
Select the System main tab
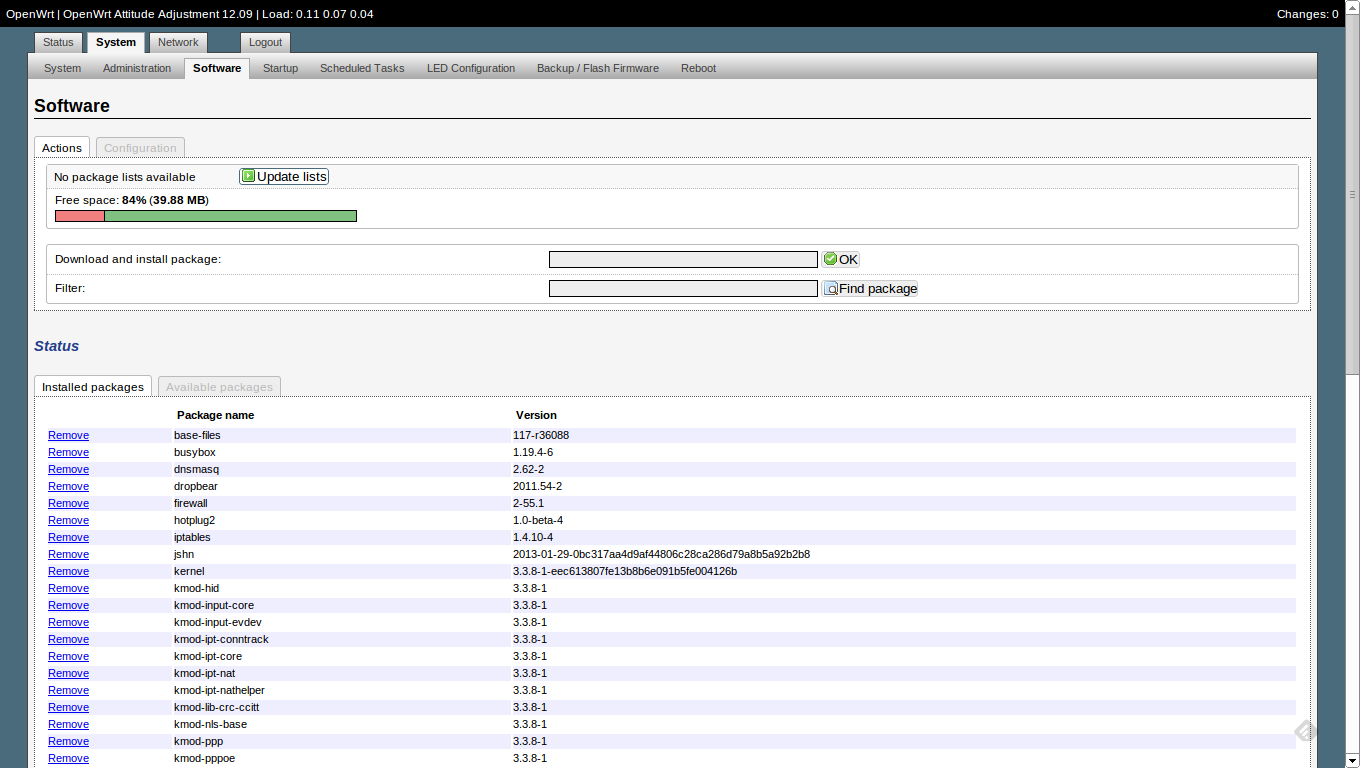click(116, 42)
